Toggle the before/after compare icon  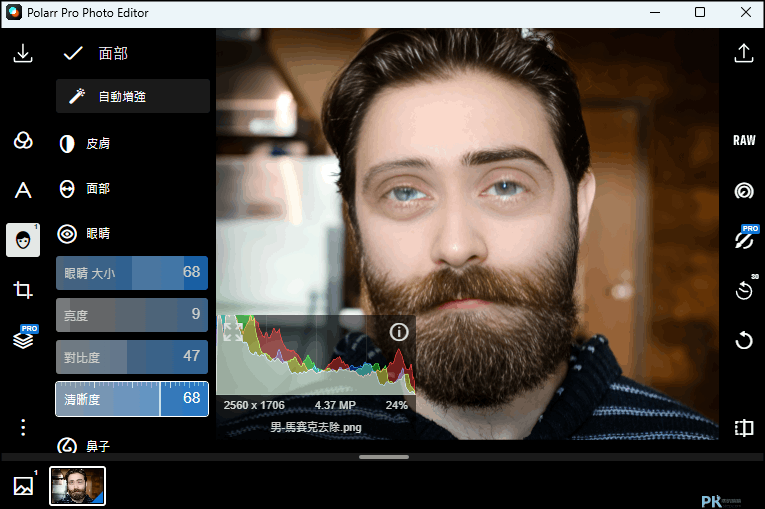[744, 428]
